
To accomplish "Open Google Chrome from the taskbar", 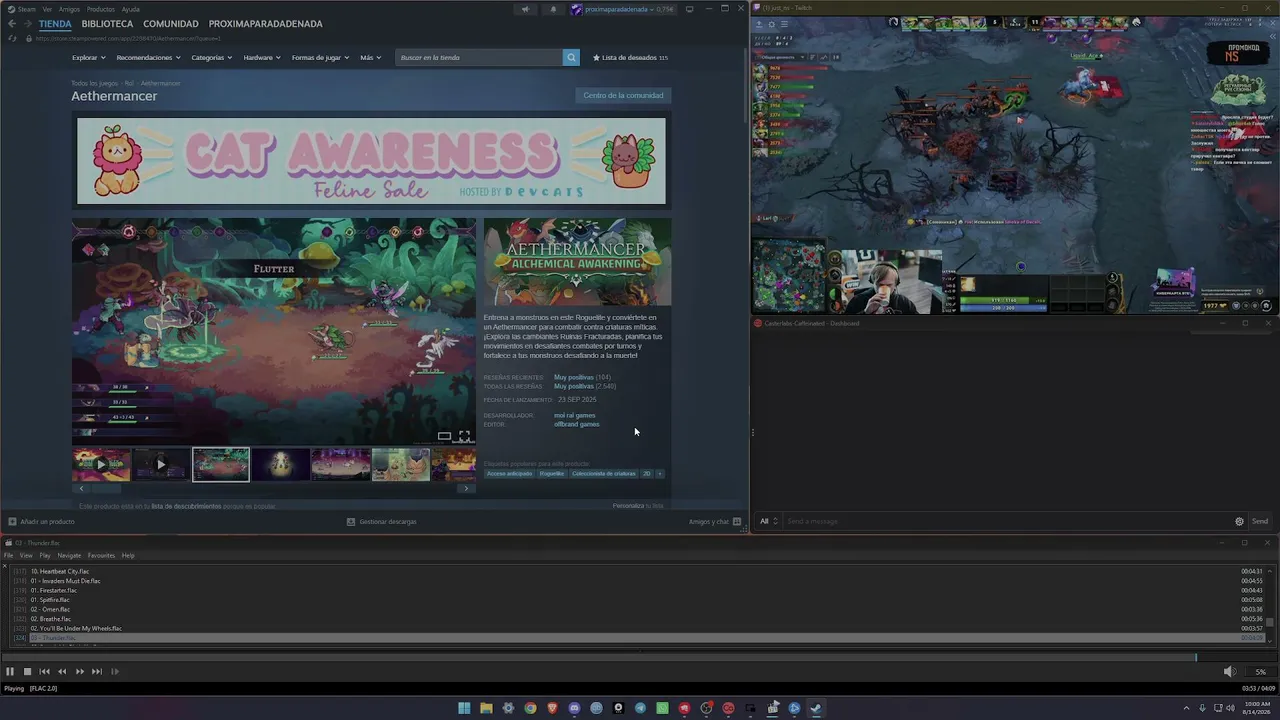I will [530, 708].
